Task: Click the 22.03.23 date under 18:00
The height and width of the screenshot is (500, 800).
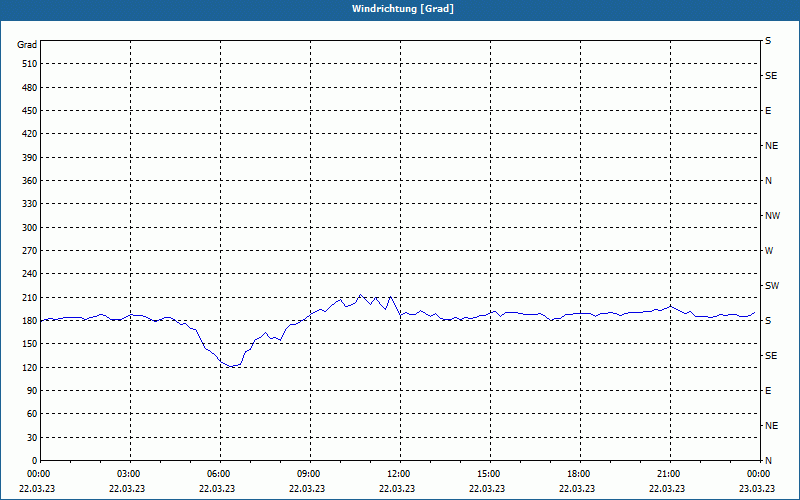Action: click(x=577, y=488)
